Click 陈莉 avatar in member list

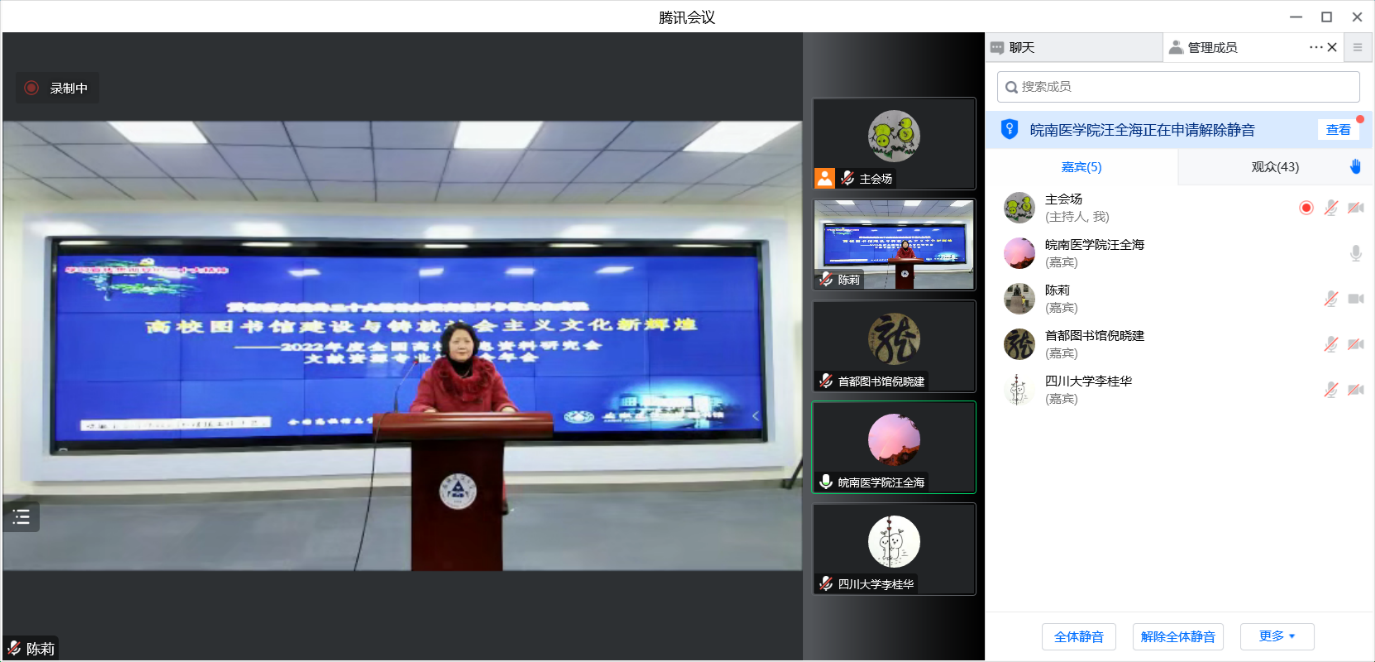(x=1019, y=298)
